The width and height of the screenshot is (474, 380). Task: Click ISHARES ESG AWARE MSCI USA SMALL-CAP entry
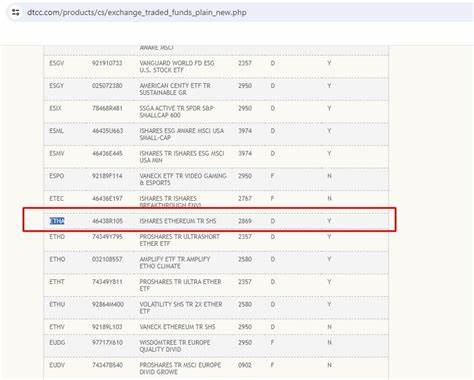coord(182,134)
